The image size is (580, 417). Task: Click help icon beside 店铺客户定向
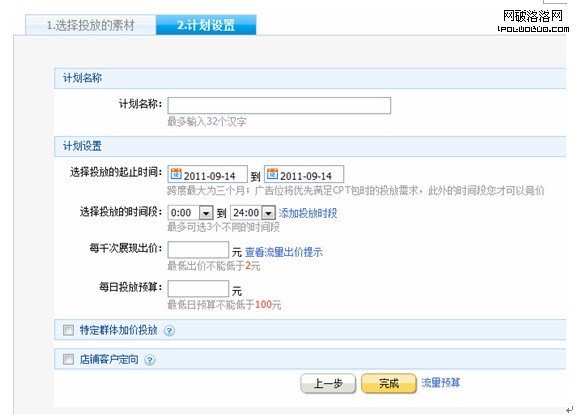149,360
